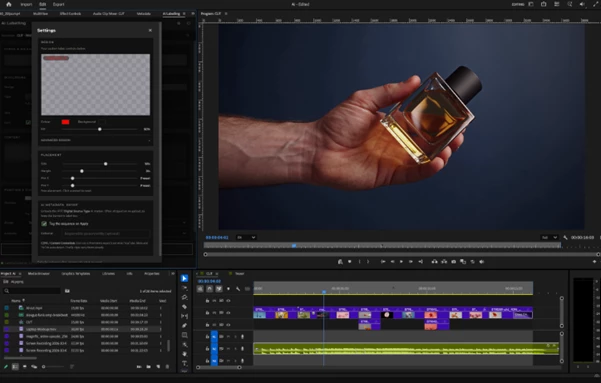Select the Slip tool in the tools panel
The height and width of the screenshot is (383, 601).
184,316
